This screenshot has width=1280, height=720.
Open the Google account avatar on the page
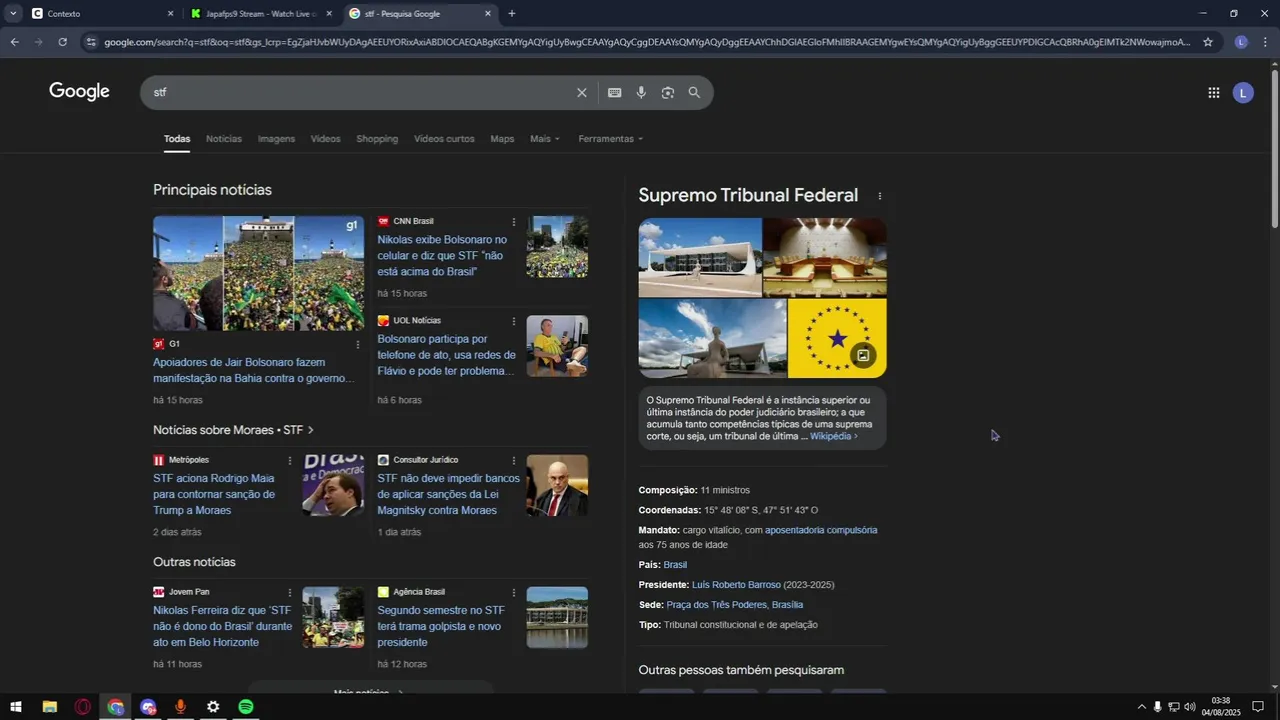coord(1243,93)
